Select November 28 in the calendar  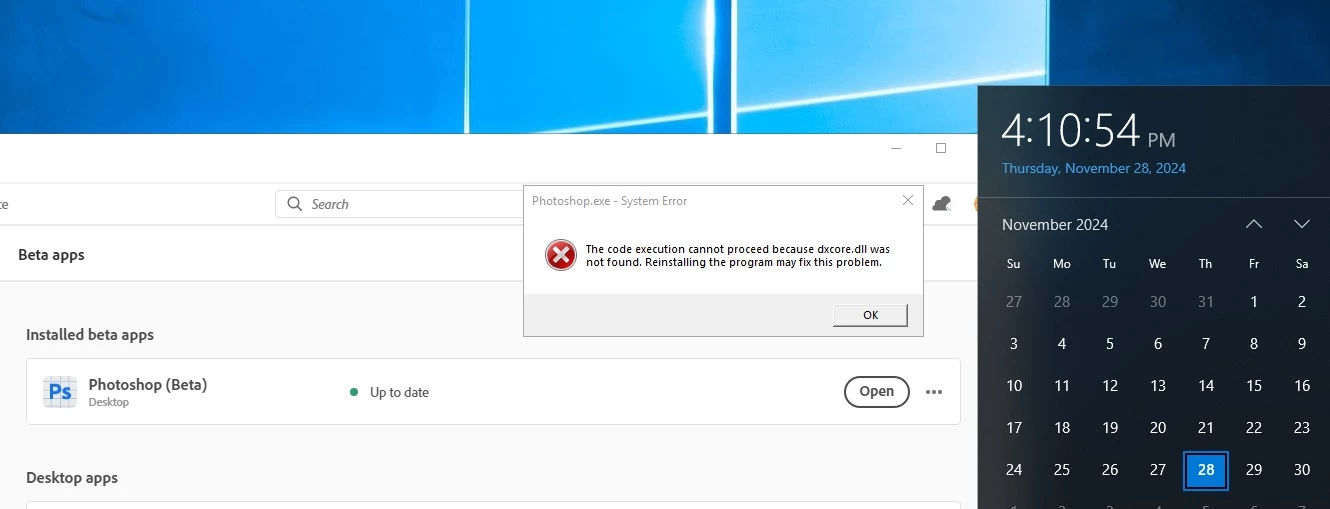click(1206, 470)
